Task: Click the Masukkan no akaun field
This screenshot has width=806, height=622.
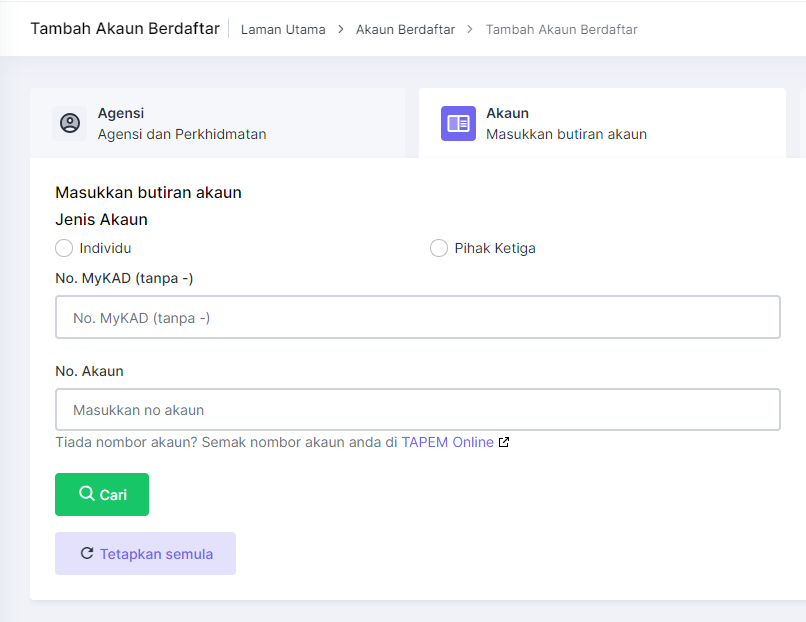Action: pyautogui.click(x=417, y=409)
